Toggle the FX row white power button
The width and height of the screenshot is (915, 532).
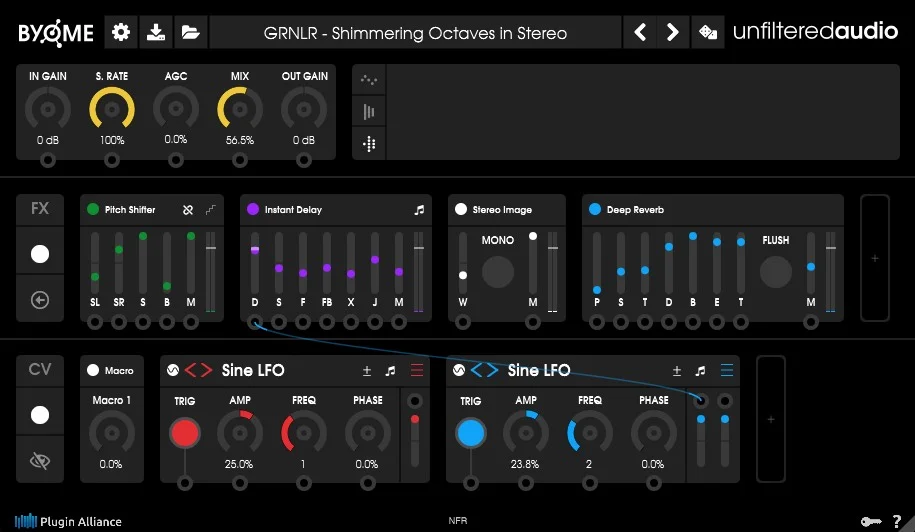tap(40, 254)
